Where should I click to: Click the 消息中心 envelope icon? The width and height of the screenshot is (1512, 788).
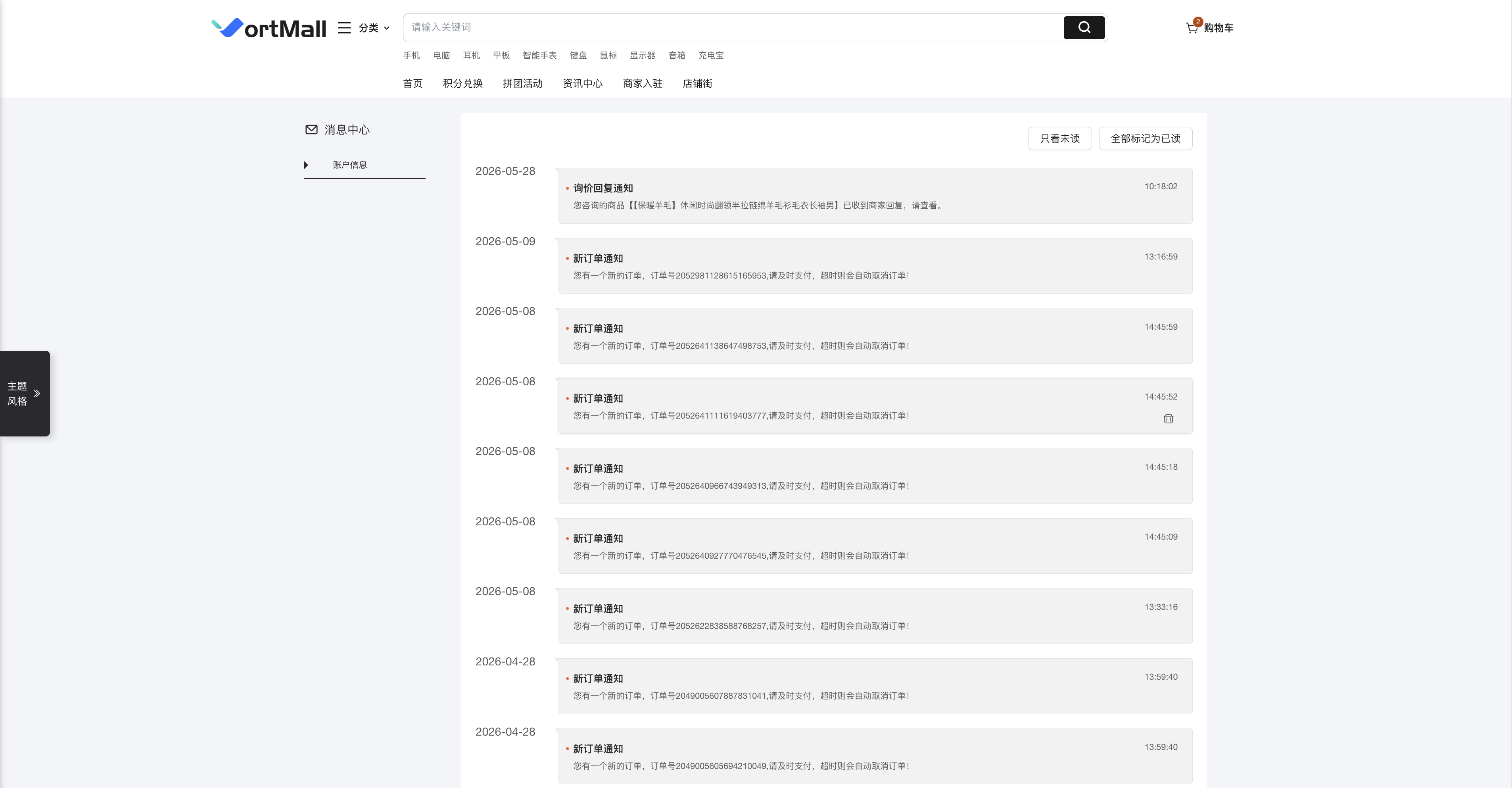312,130
